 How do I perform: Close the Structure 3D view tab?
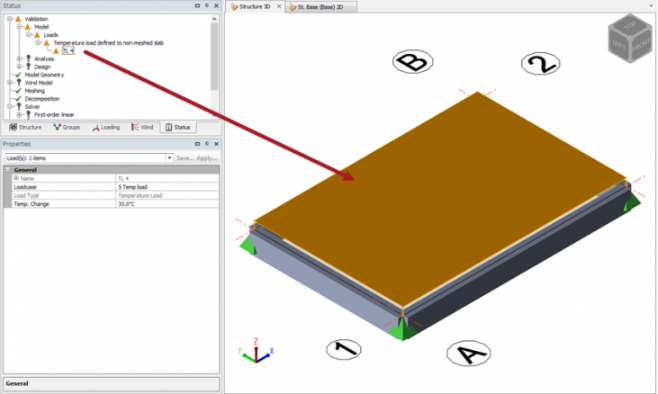pyautogui.click(x=279, y=6)
